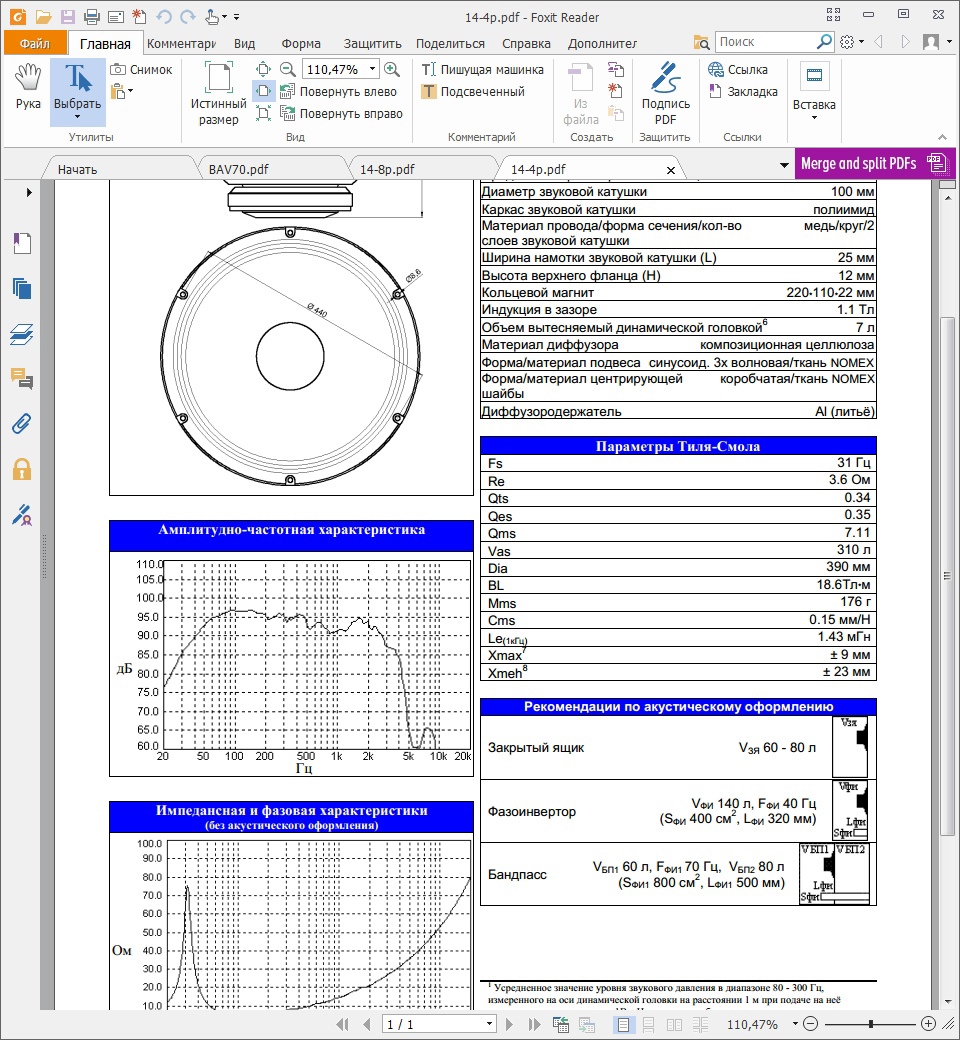Screen dimensions: 960x1040
Task: Toggle the Пишущая машинка typewriter tool
Action: tap(483, 70)
